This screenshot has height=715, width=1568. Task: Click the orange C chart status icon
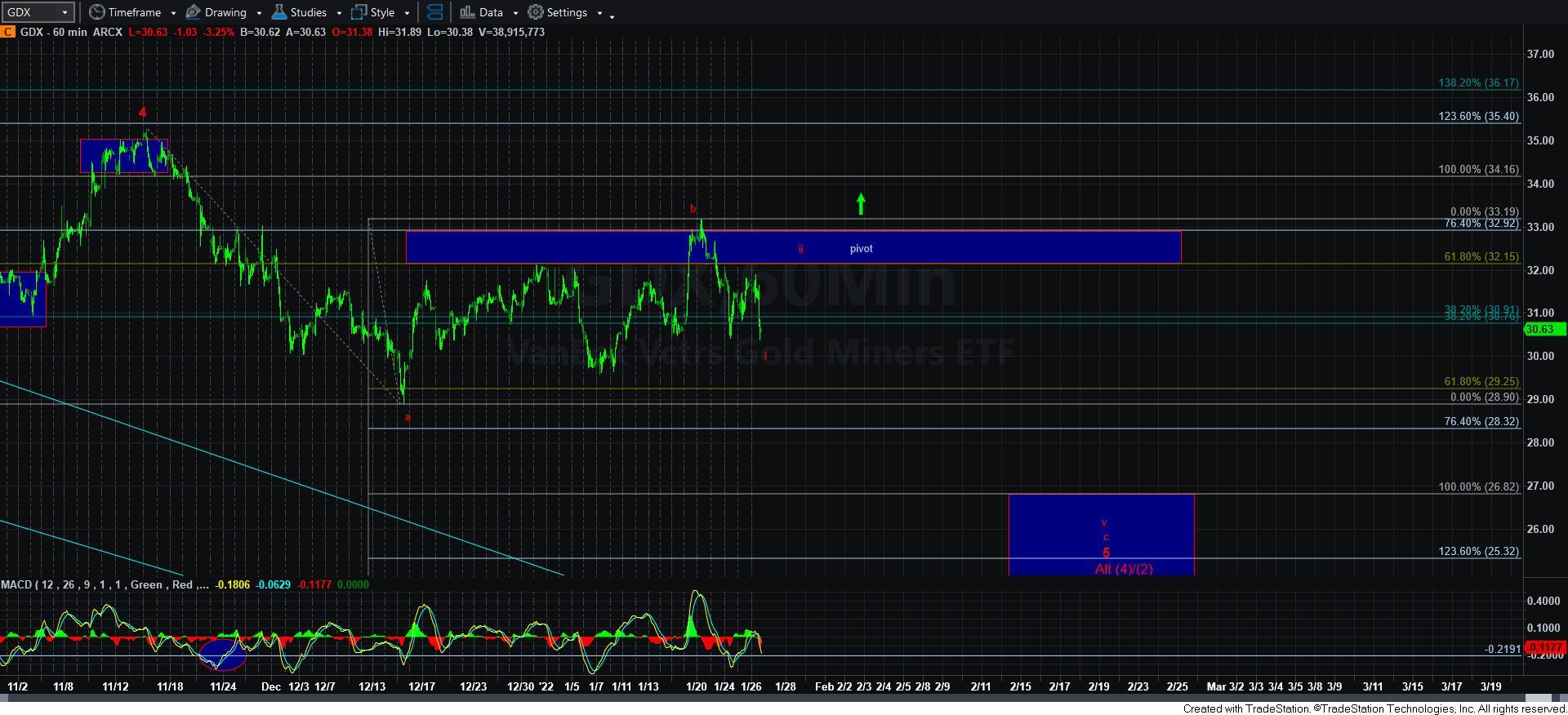pyautogui.click(x=7, y=32)
